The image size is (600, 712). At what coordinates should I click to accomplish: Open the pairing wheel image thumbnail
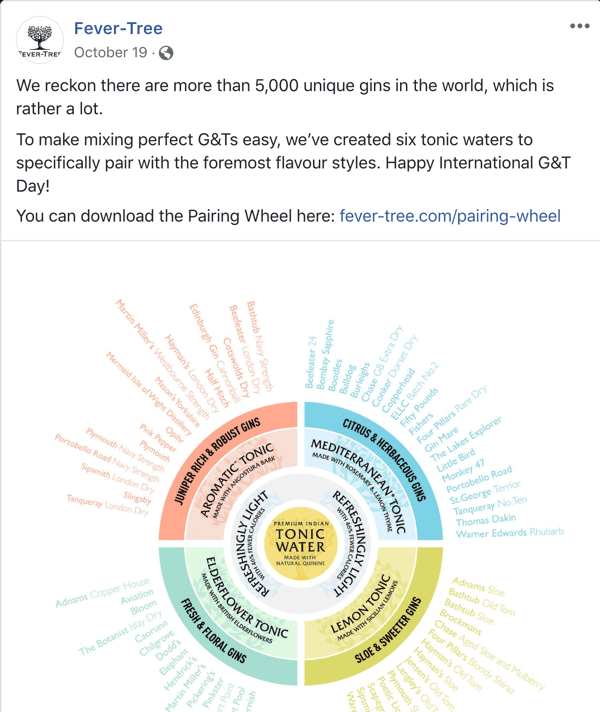(x=300, y=477)
